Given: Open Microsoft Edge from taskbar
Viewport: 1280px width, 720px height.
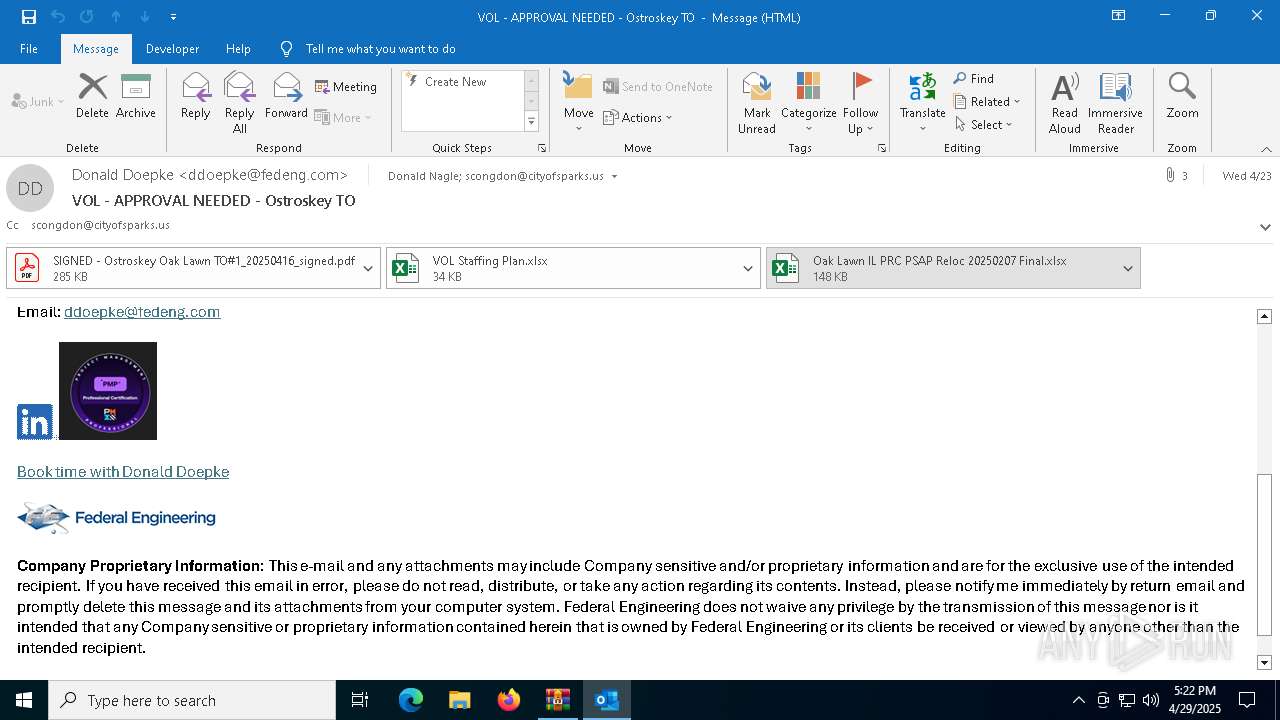Looking at the screenshot, I should [411, 700].
